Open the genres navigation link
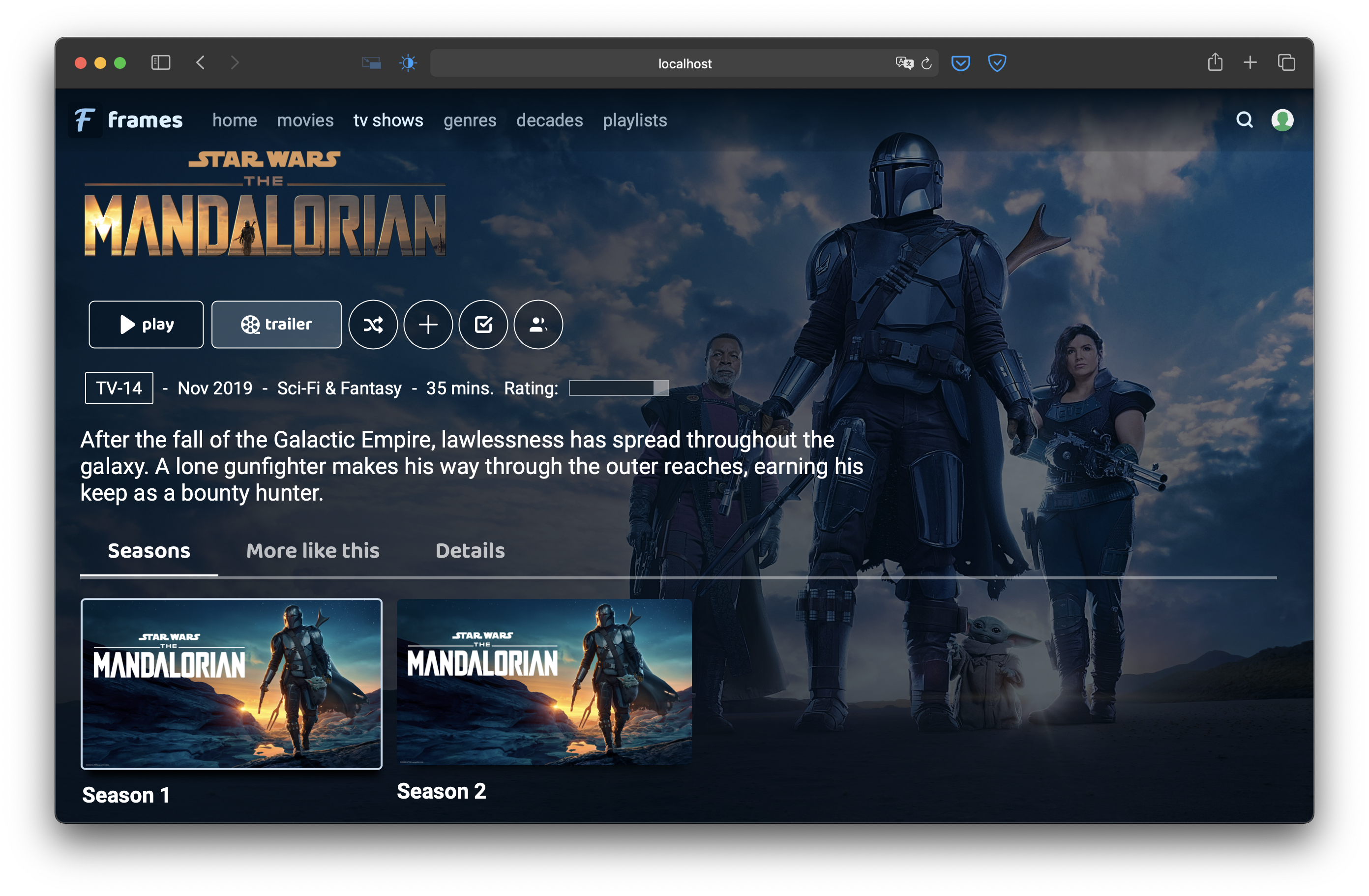Screen dimensions: 1369x896 (470, 120)
